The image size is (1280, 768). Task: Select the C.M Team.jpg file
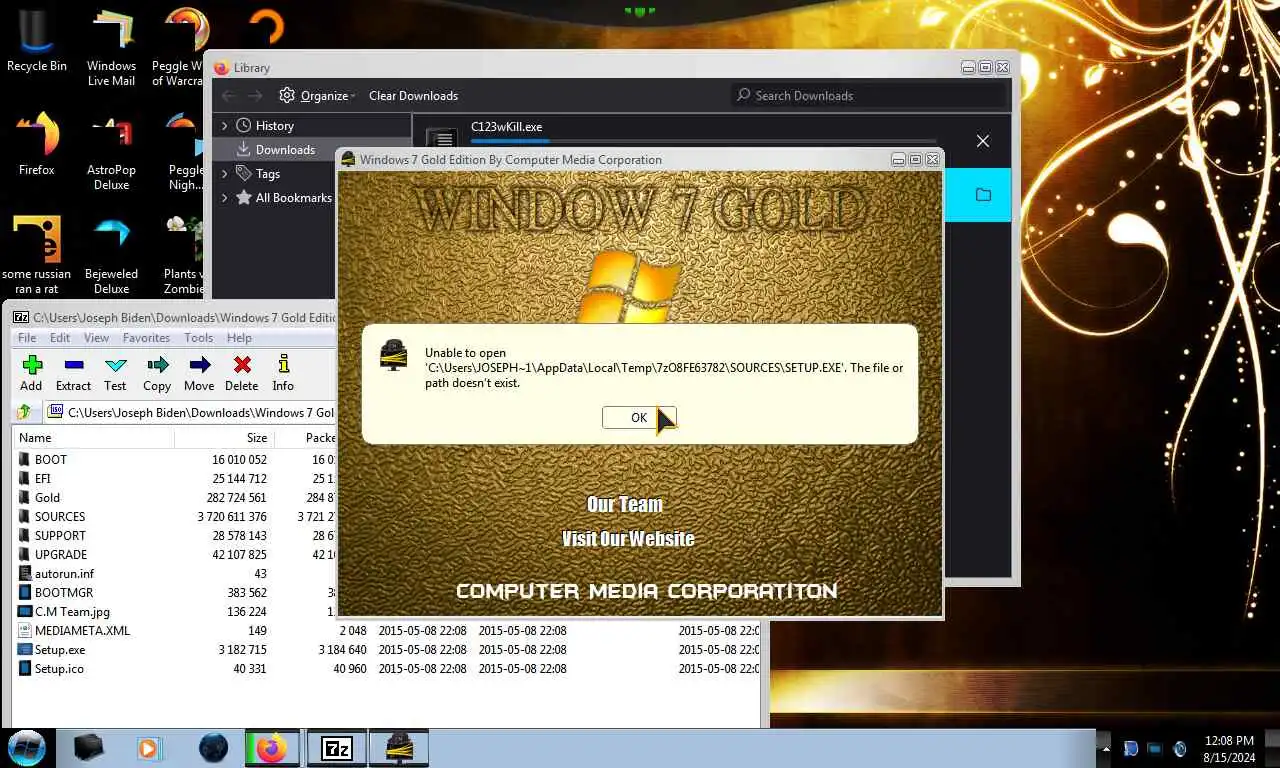[72, 611]
